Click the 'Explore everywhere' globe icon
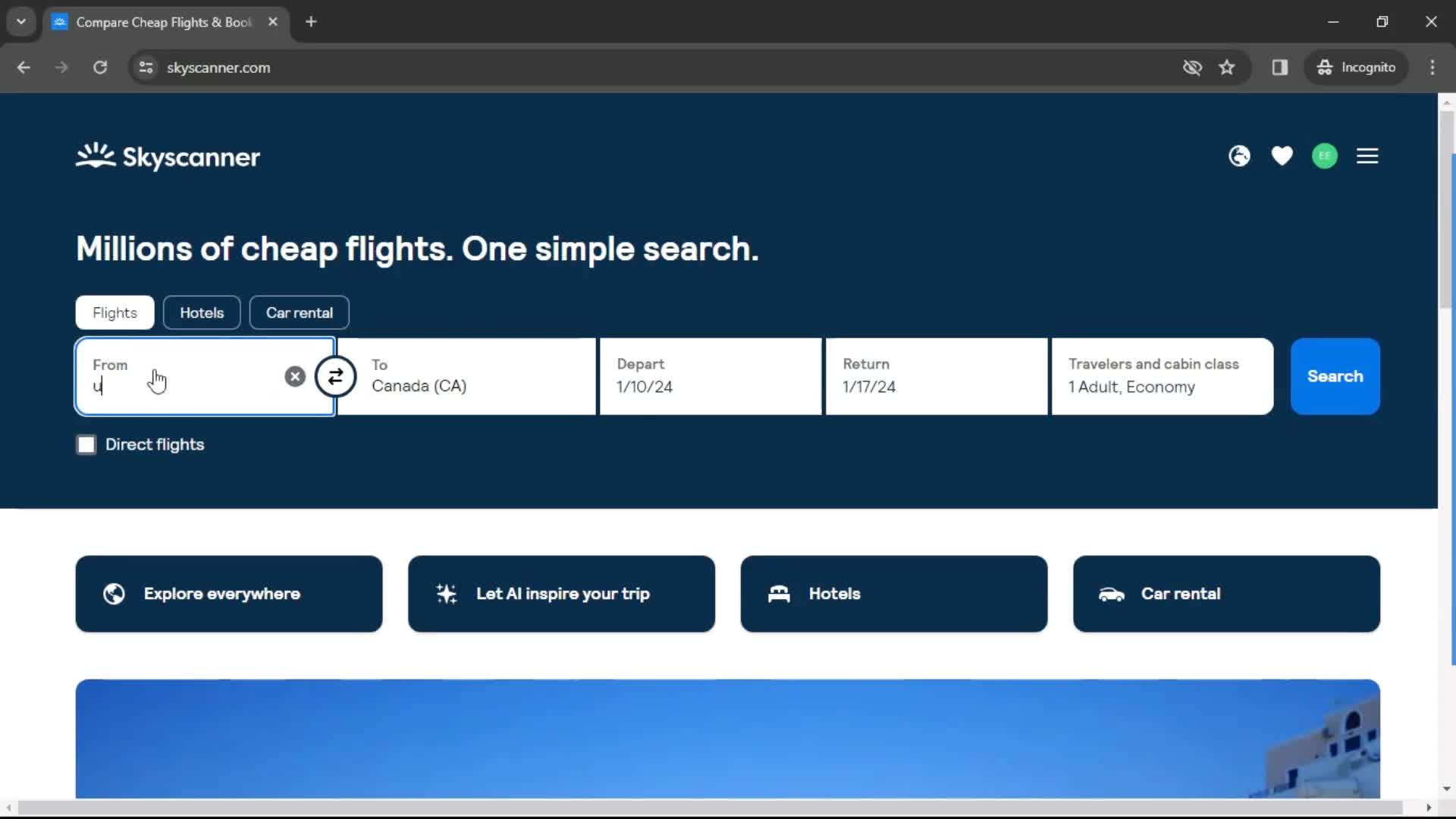This screenshot has width=1456, height=819. tap(113, 593)
